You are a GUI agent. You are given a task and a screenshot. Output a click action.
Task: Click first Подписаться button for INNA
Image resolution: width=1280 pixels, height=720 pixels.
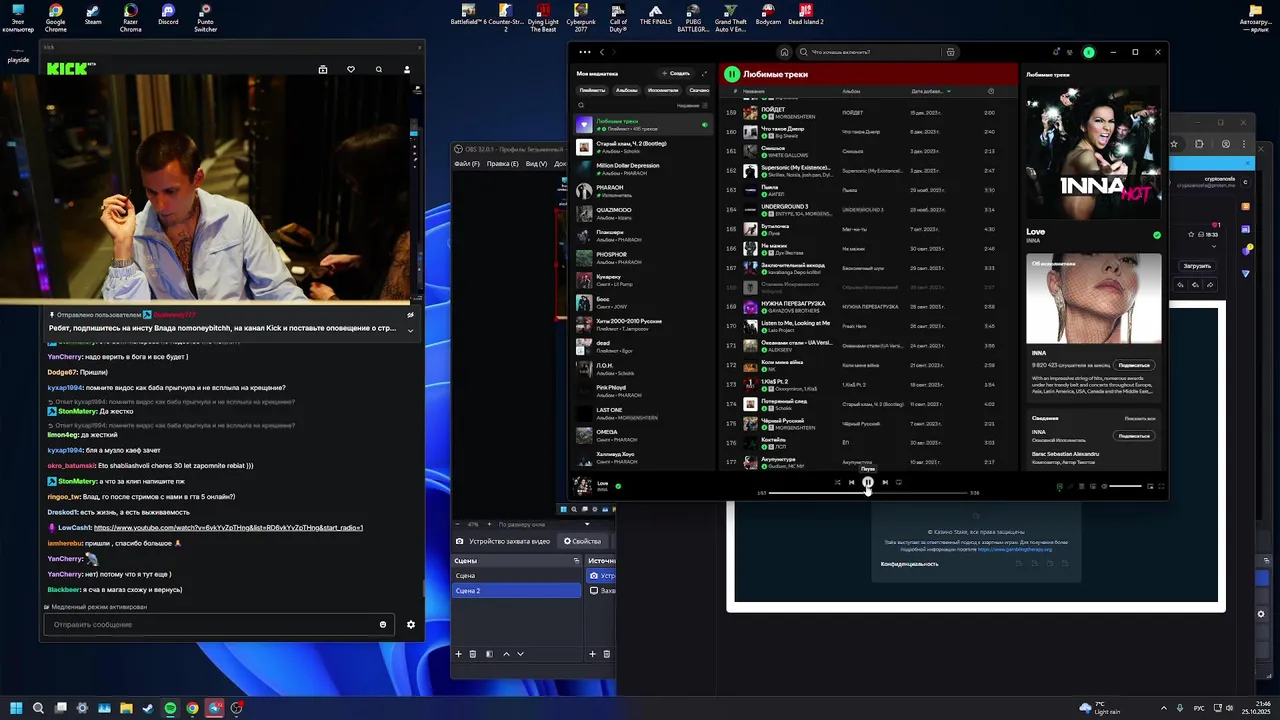coord(1134,365)
